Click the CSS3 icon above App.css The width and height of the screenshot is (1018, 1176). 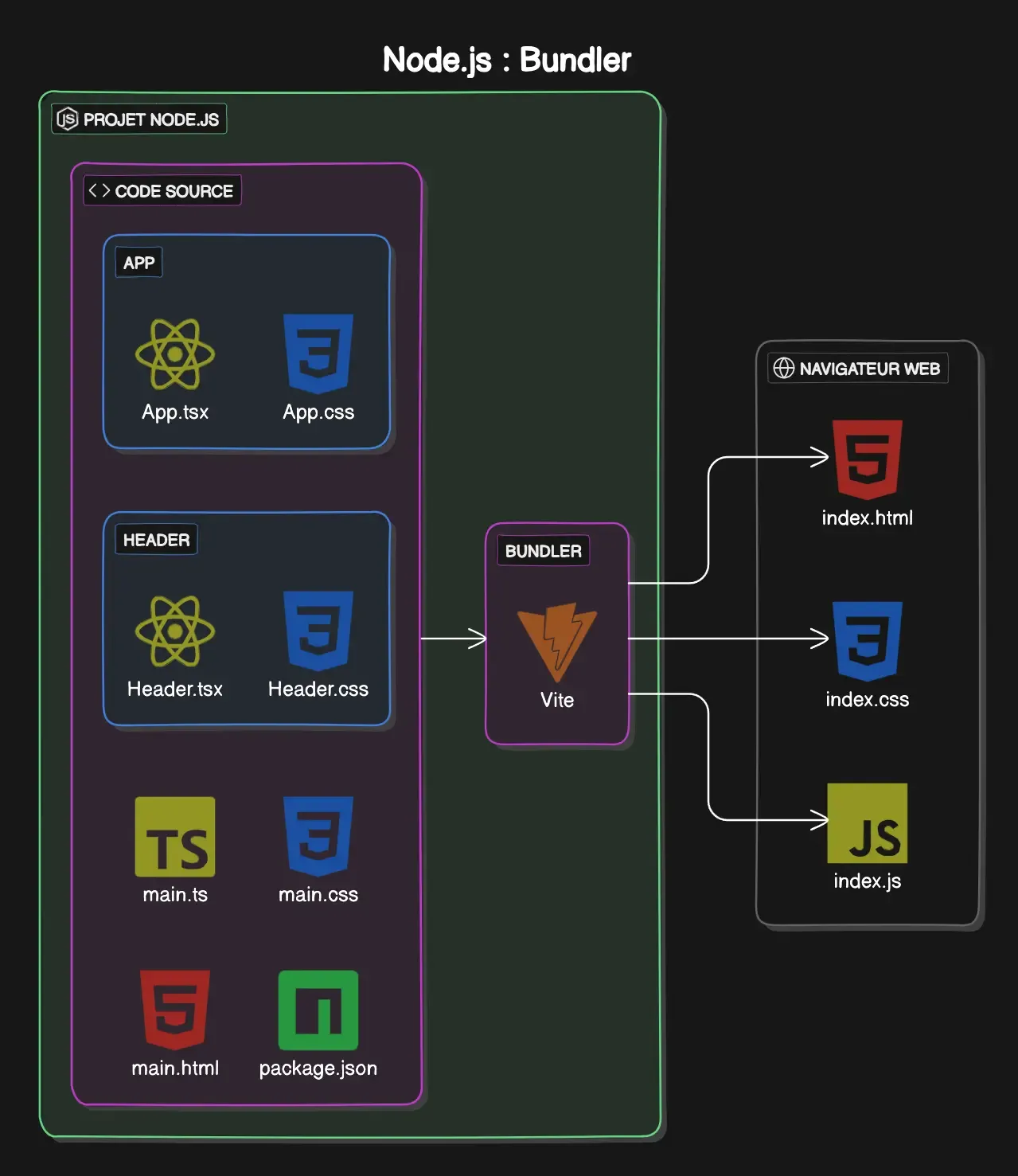(318, 354)
